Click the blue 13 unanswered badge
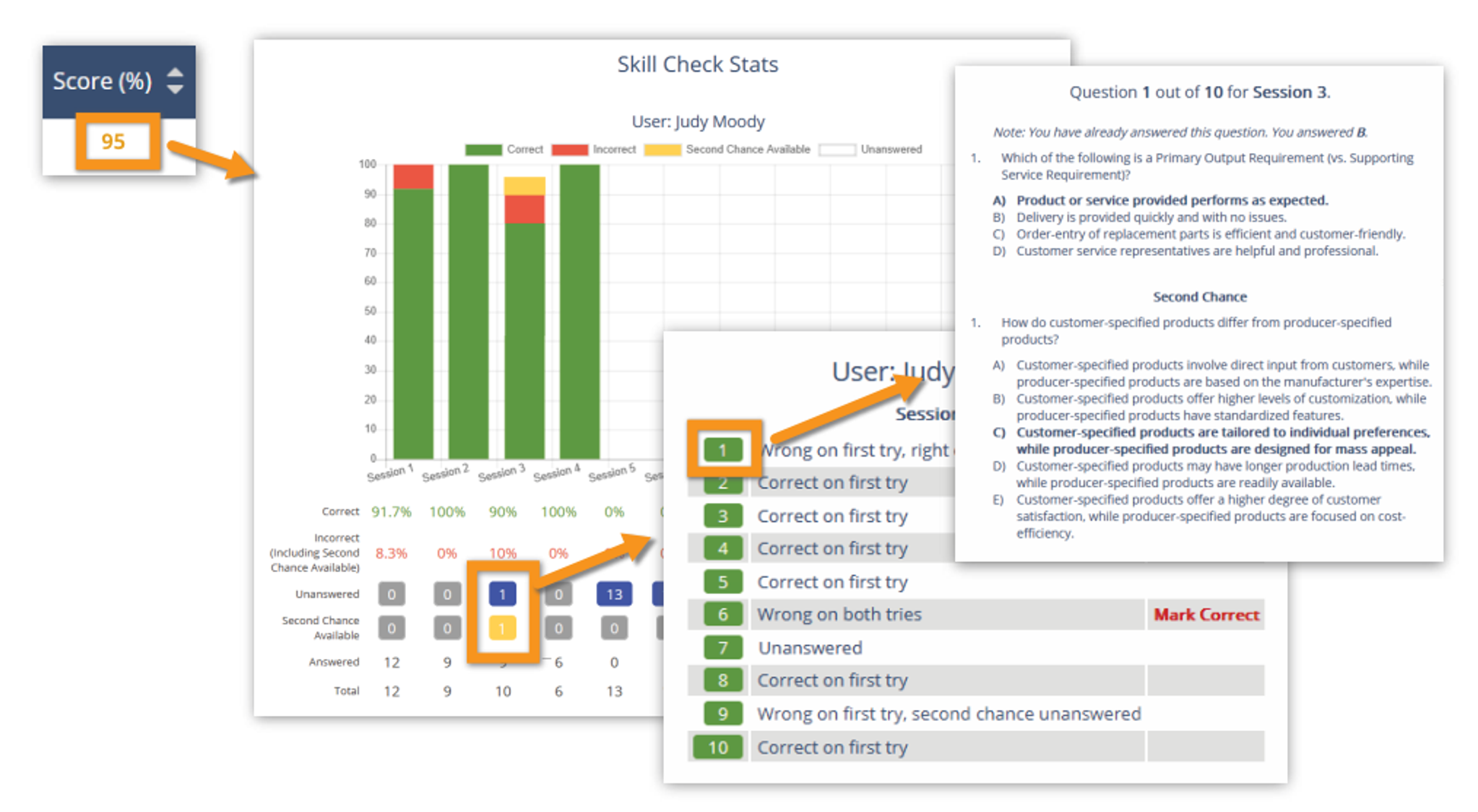Image resolution: width=1478 pixels, height=812 pixels. 613,594
